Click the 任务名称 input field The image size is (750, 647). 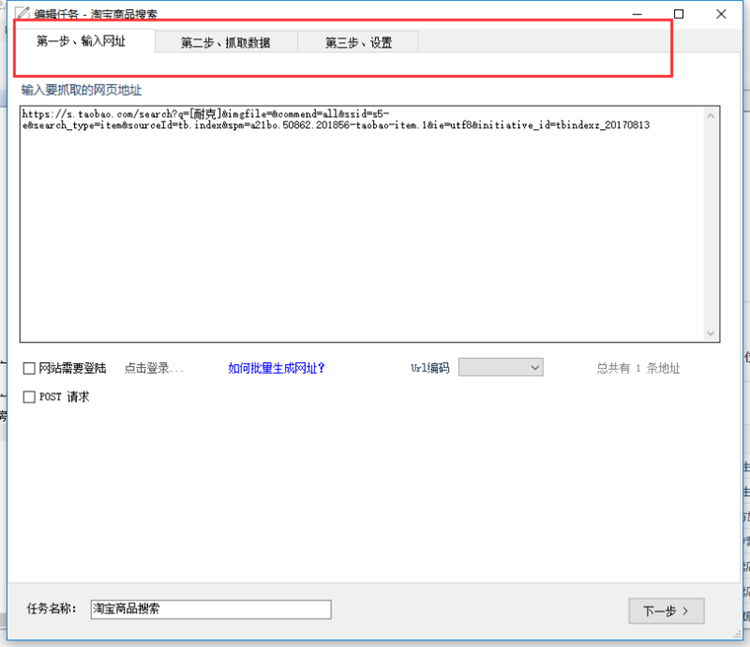[211, 609]
